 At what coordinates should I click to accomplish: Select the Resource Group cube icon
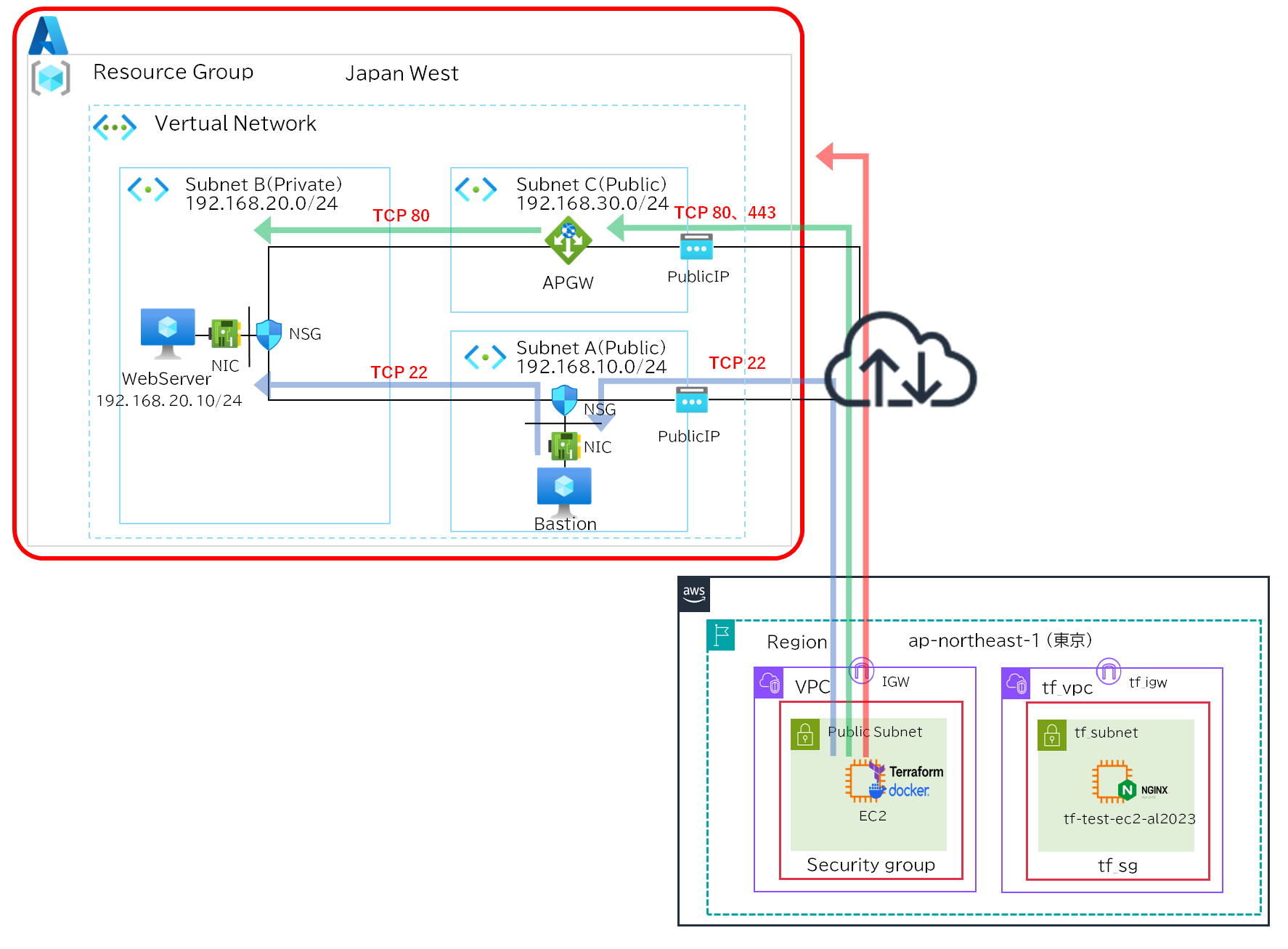[x=51, y=78]
